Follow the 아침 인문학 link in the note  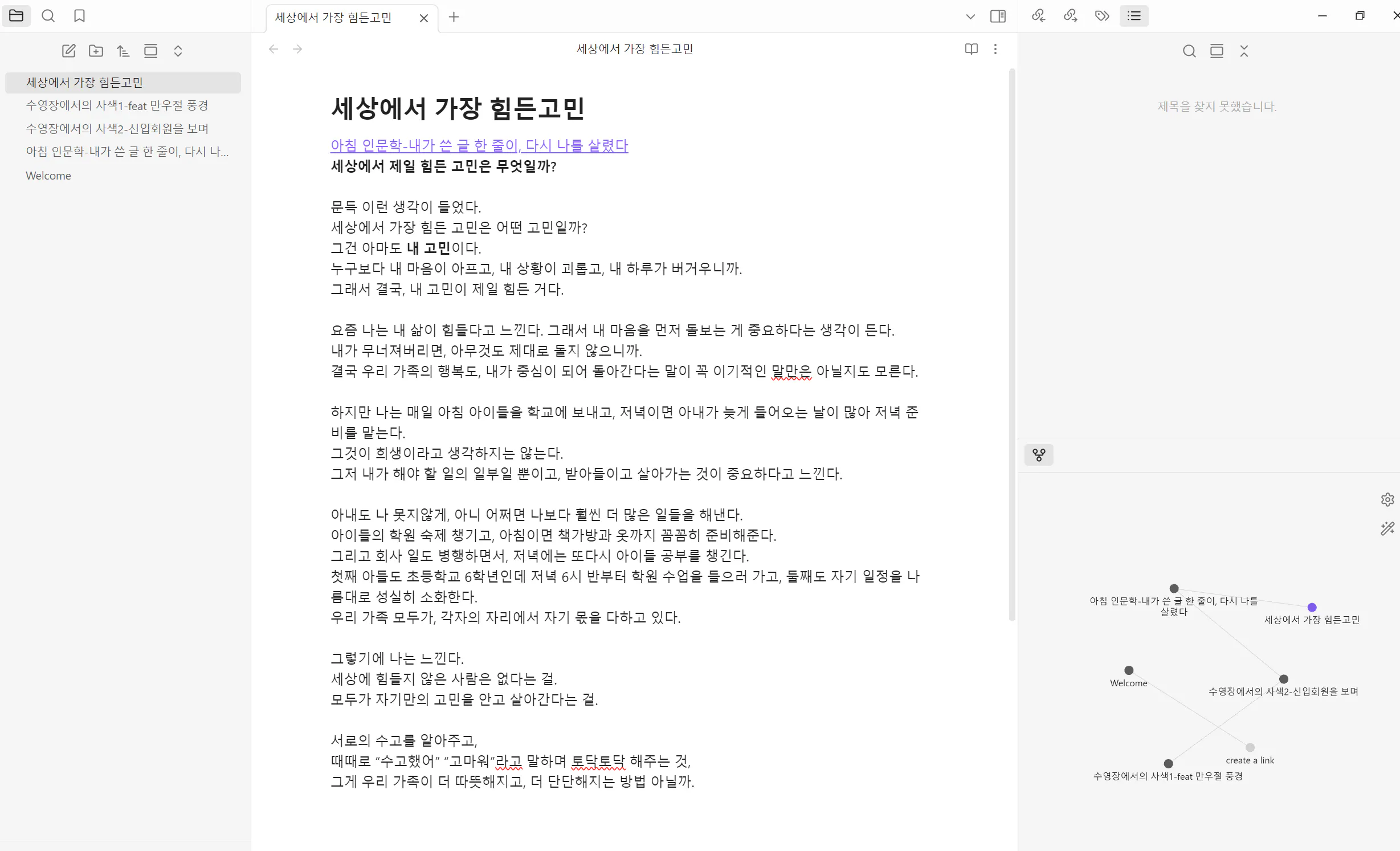479,145
